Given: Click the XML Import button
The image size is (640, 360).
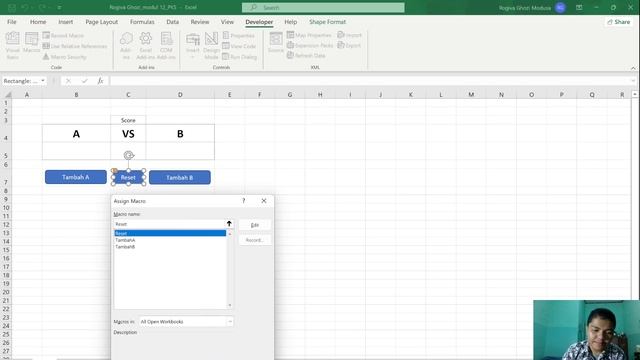Looking at the screenshot, I should coord(349,35).
